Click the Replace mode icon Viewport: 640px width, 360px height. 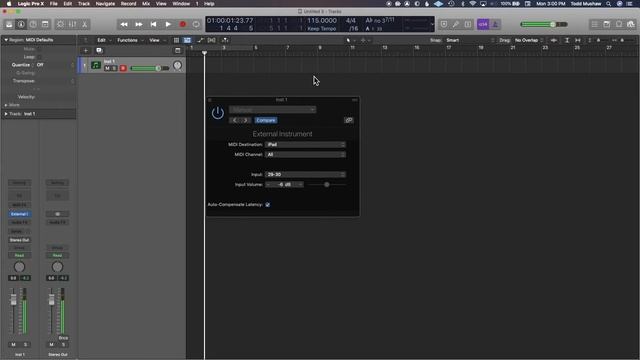(444, 24)
